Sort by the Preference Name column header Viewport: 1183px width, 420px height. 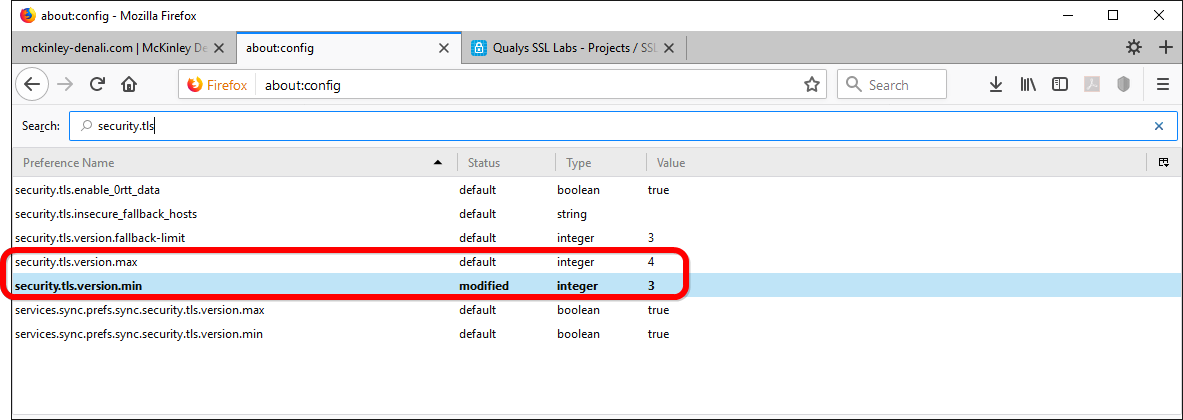(230, 162)
